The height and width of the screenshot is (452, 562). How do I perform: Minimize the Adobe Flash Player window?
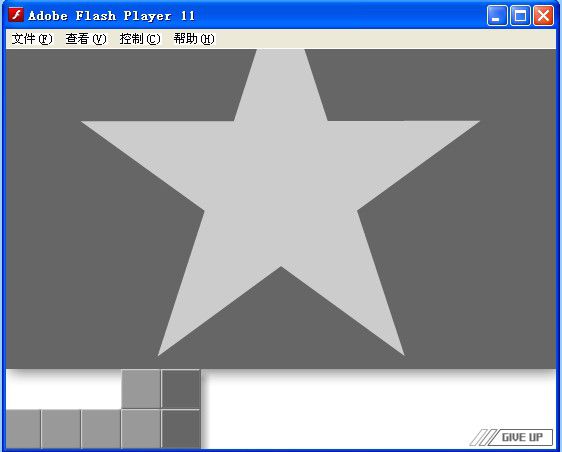click(x=497, y=16)
